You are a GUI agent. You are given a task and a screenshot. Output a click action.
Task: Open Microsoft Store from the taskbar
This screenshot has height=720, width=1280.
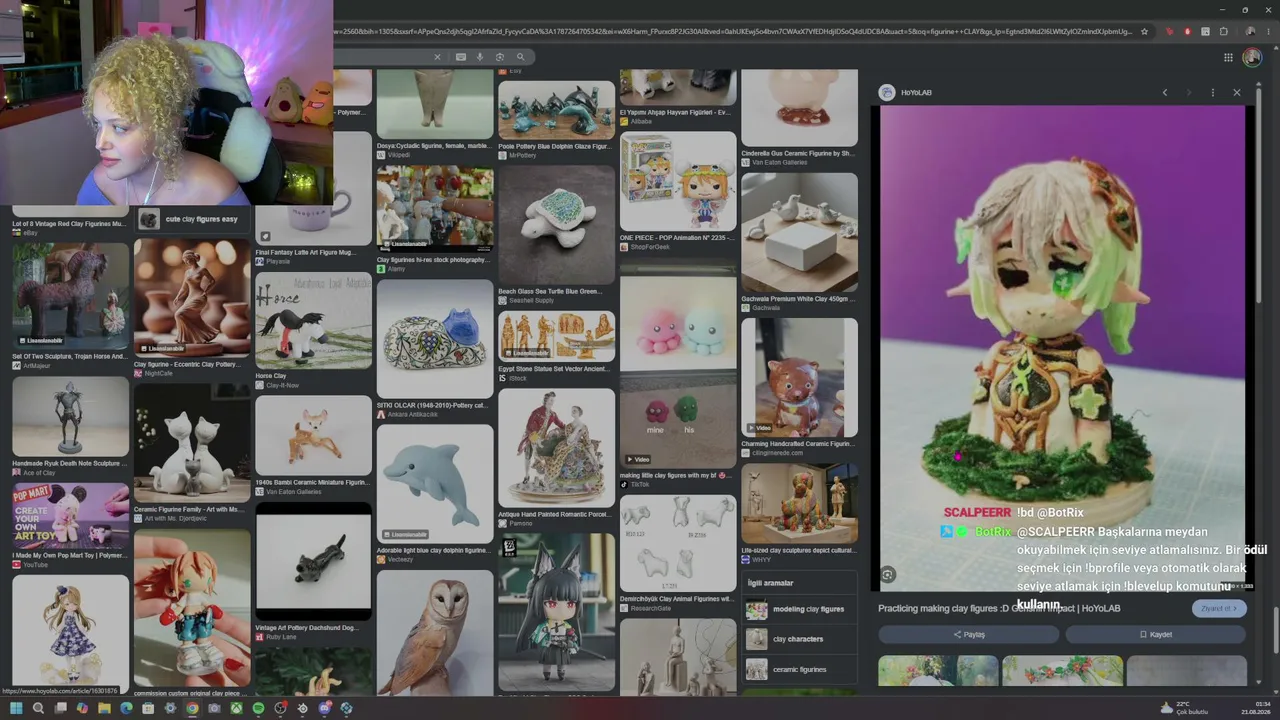pos(148,708)
